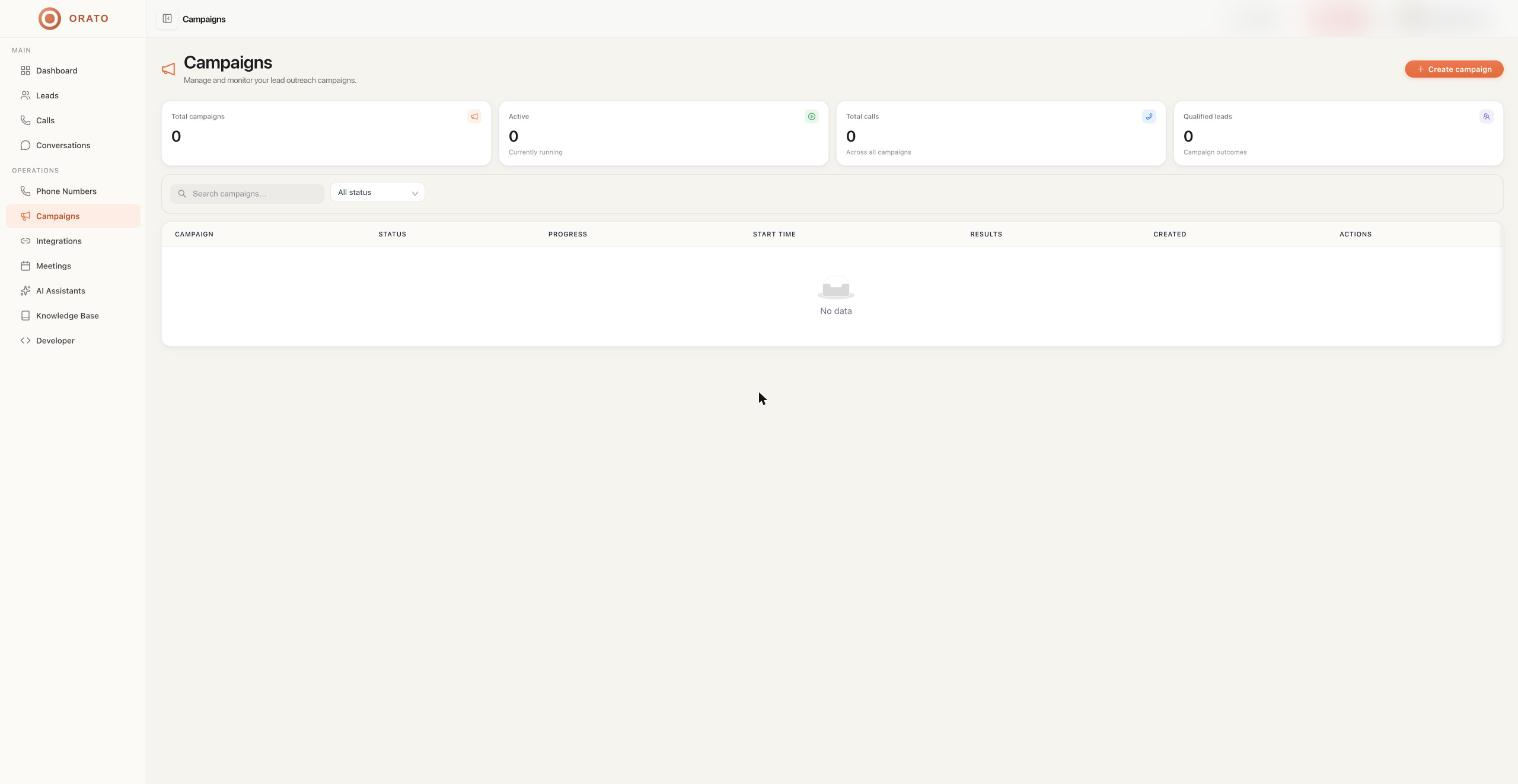
Task: Open the Calls section
Action: click(x=73, y=120)
